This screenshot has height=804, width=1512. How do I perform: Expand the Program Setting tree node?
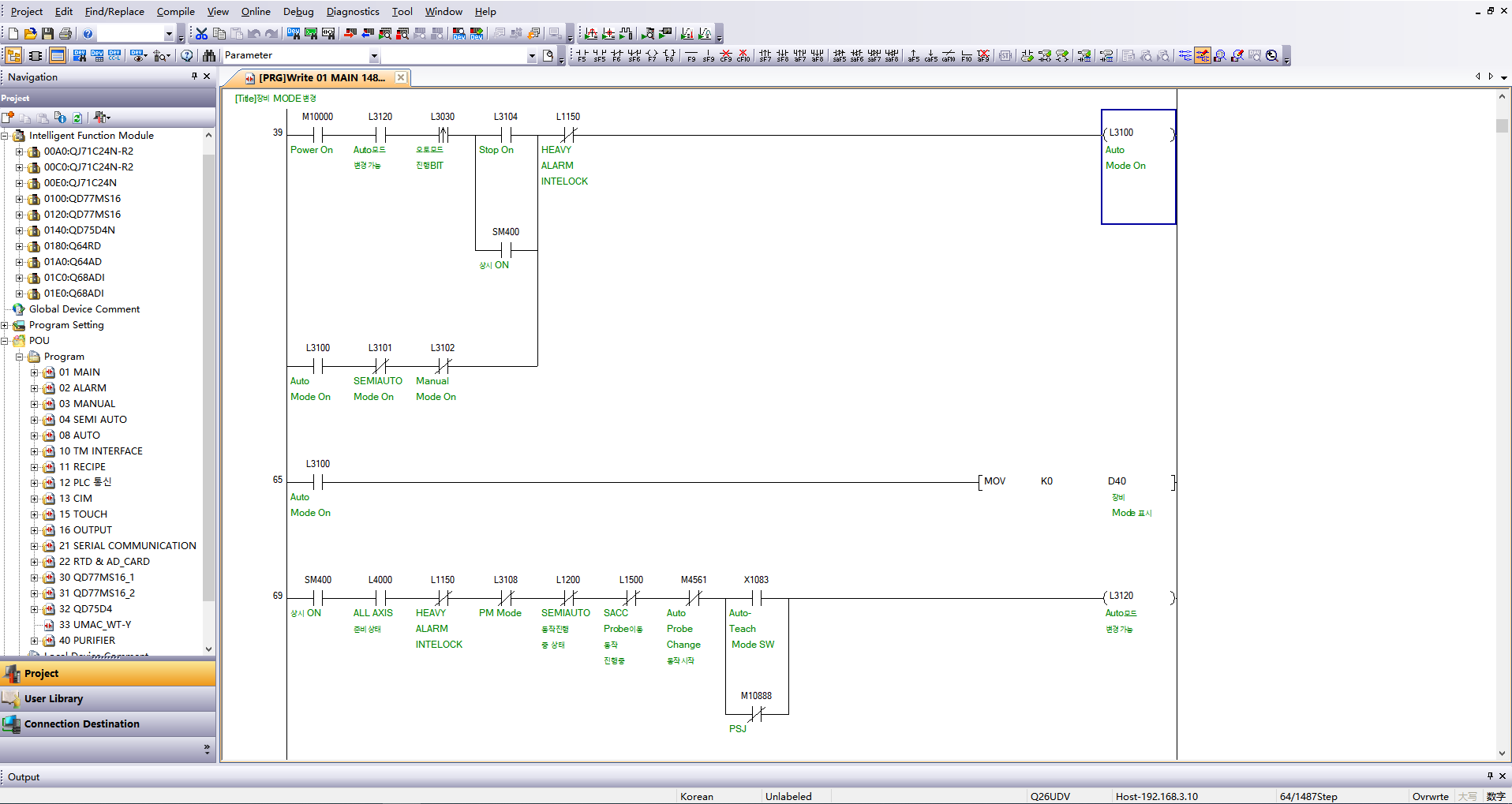click(5, 325)
